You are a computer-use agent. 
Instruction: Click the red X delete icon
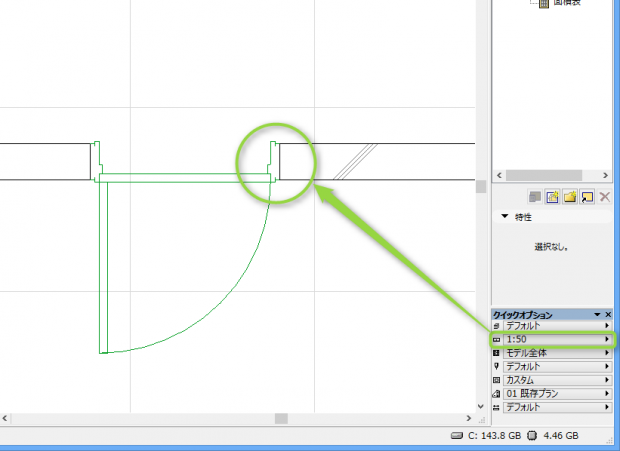(x=605, y=196)
